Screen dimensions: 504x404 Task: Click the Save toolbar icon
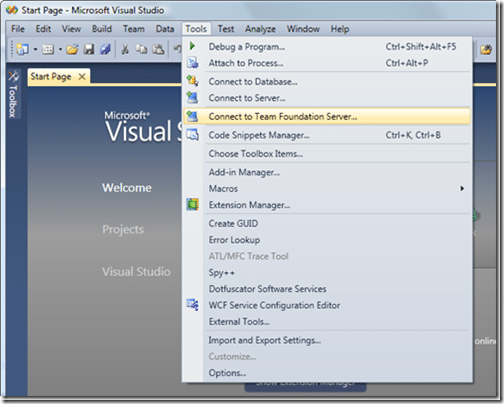pos(89,50)
